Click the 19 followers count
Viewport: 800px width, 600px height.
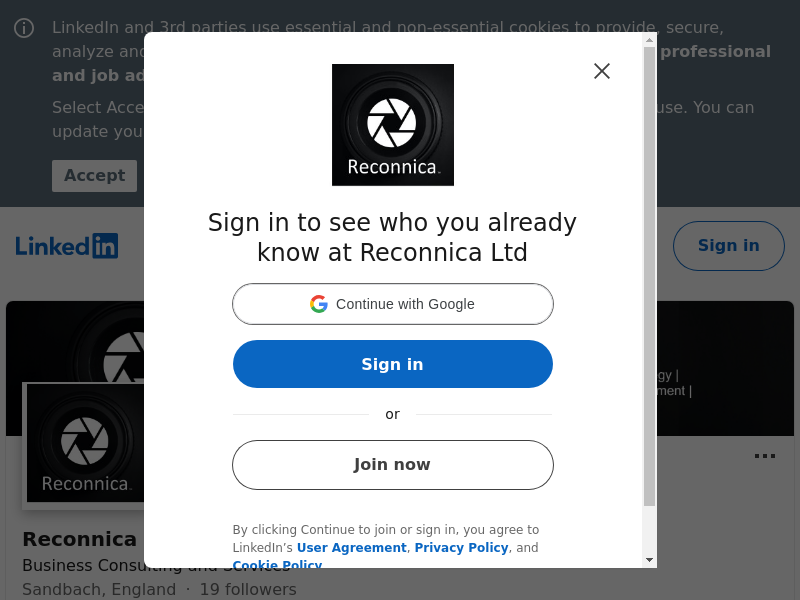pyautogui.click(x=248, y=589)
